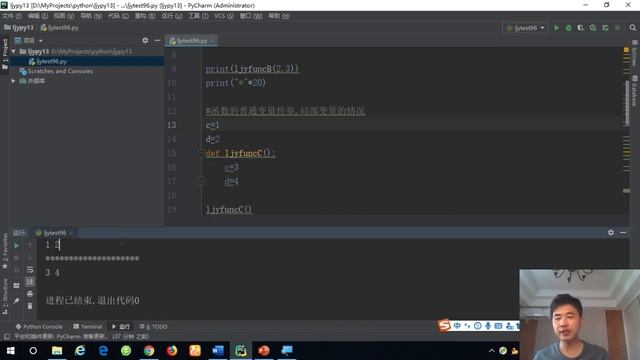This screenshot has width=640, height=360.
Task: Print the Run console output
Action: (30, 294)
